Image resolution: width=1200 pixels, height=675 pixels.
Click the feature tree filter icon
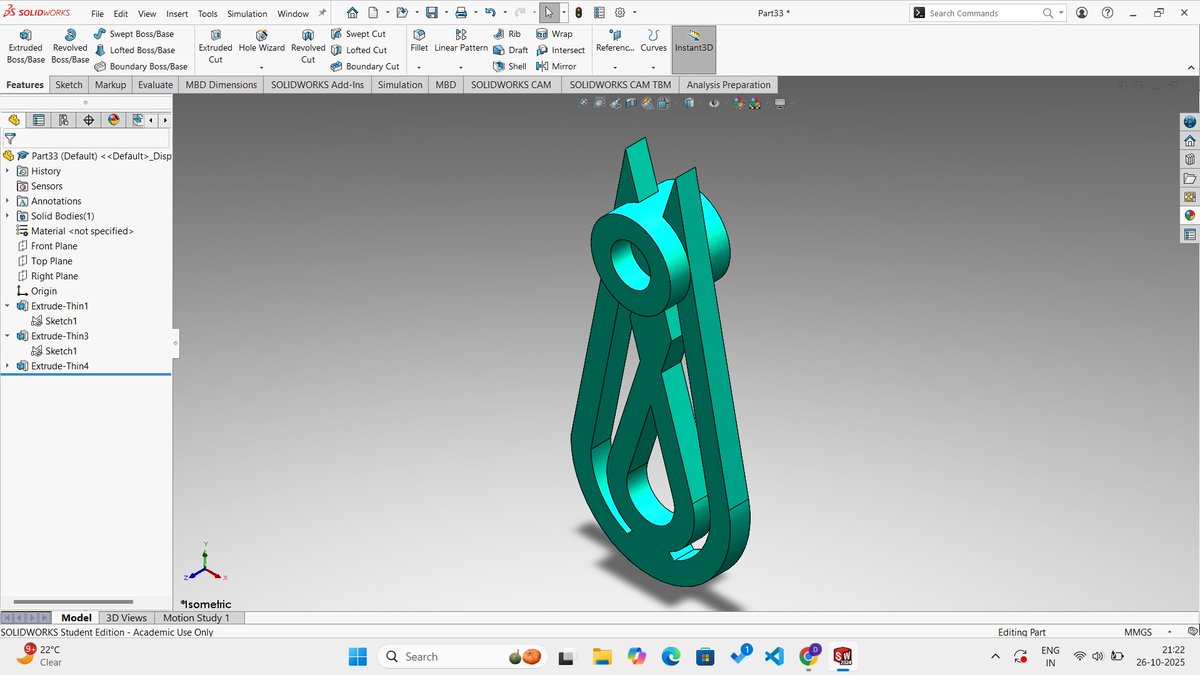pos(10,139)
